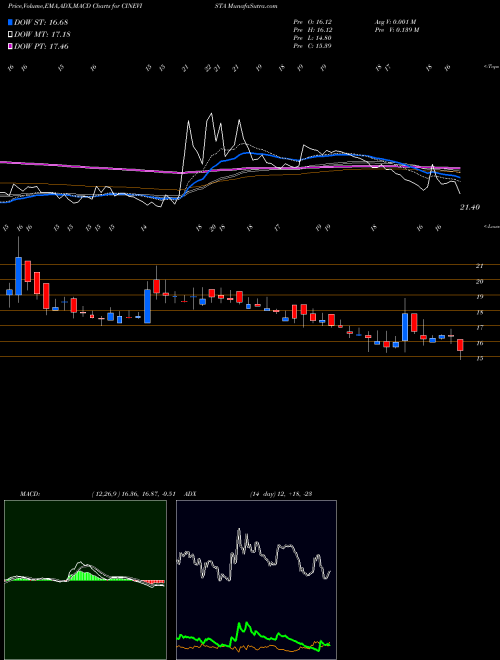Viewport: 500px width, 660px height.
Task: Click the 'Avg V: 0.001 M' value
Action: tap(395, 22)
